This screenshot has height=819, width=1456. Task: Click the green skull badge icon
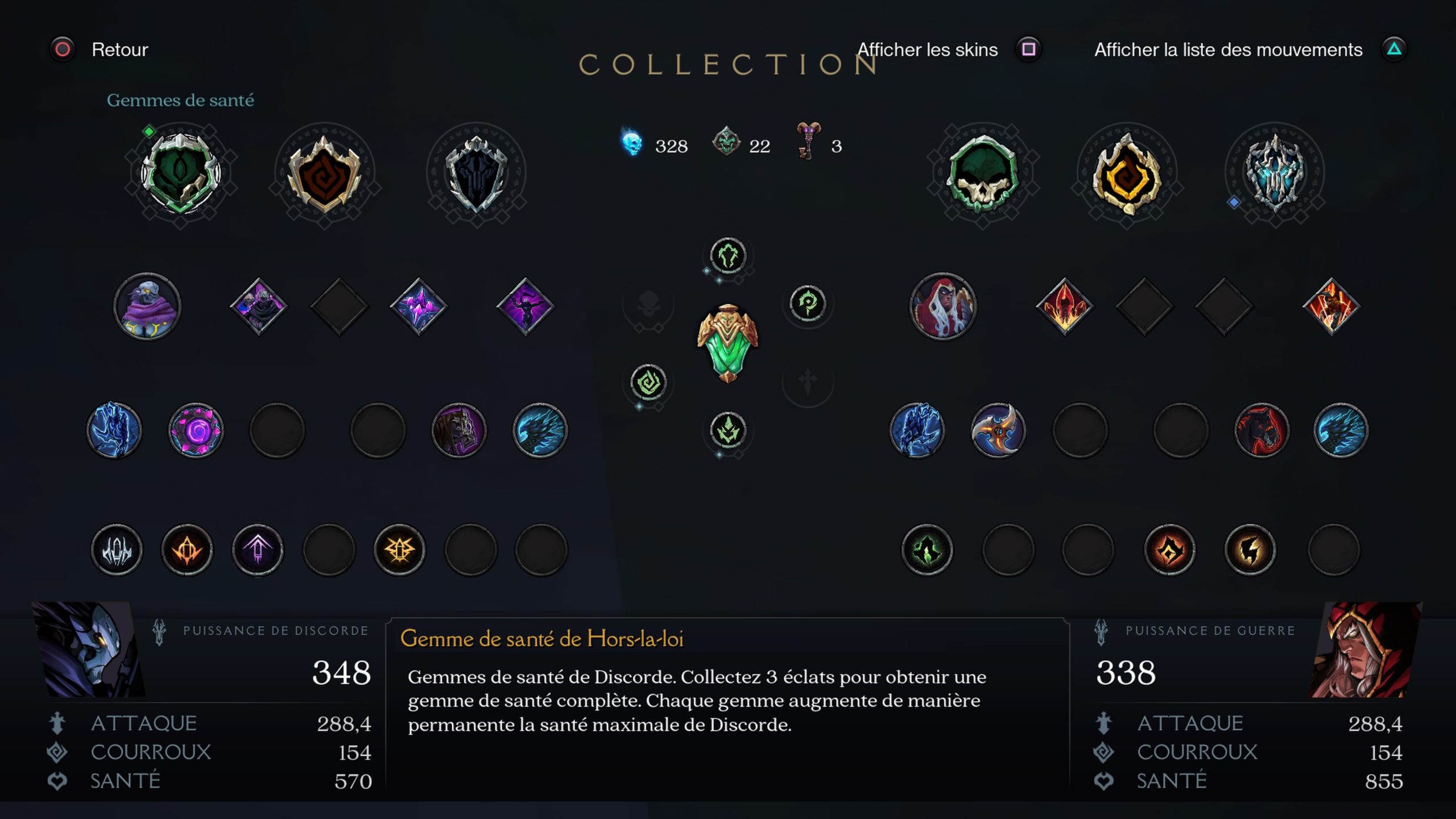click(x=982, y=173)
